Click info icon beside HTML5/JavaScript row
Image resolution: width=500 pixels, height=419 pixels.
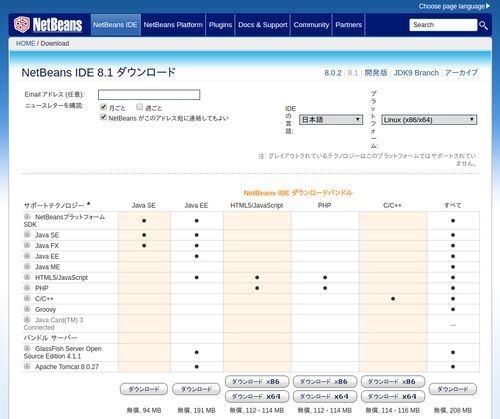tap(27, 277)
